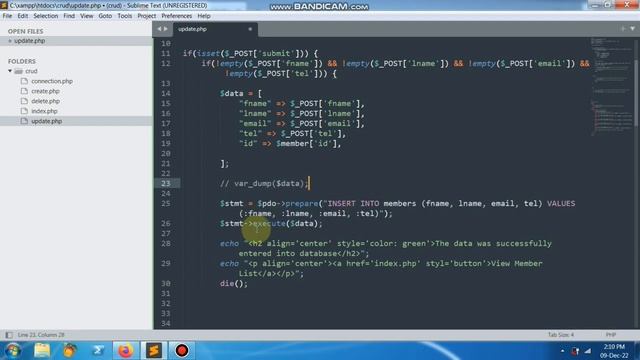Screen dimensions: 640x360
Task: Click the delete.php file icon
Action: coord(24,101)
